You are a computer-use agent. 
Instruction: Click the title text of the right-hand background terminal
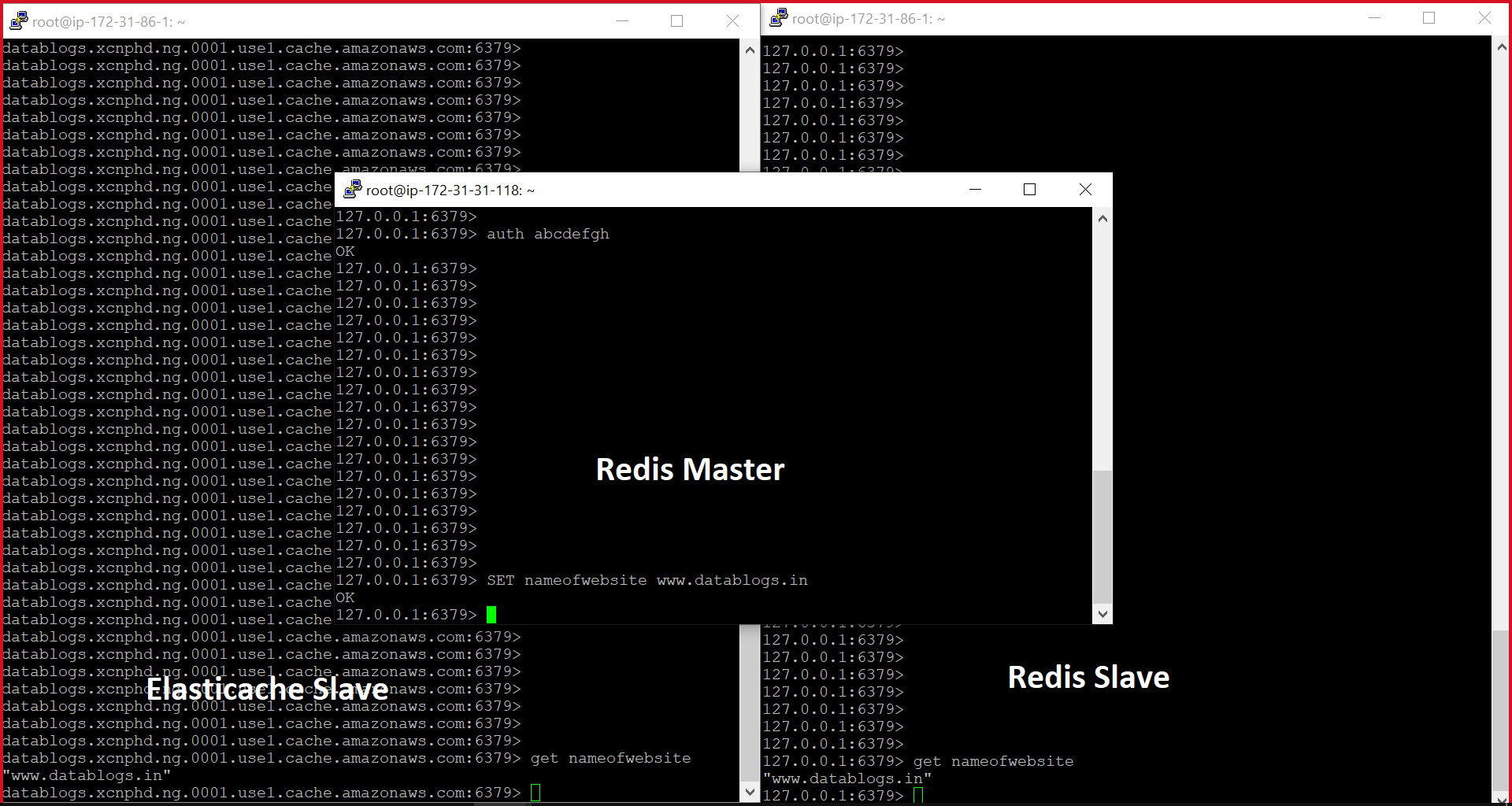tap(869, 19)
